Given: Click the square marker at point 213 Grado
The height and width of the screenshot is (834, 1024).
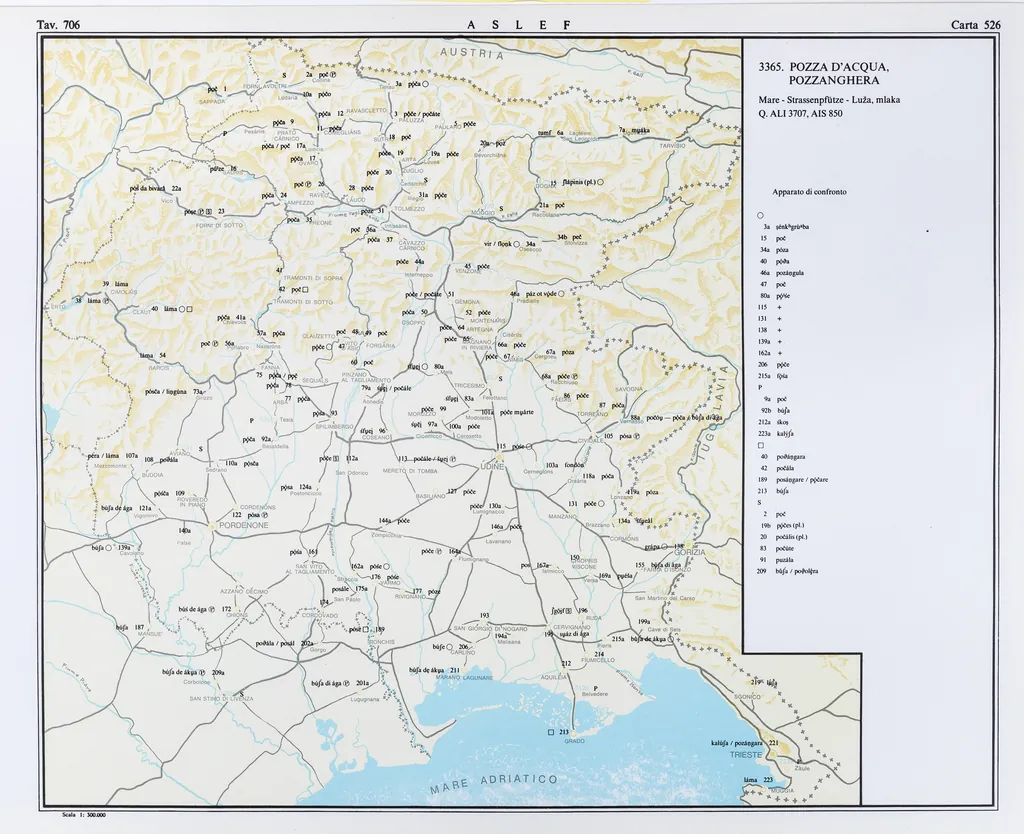Looking at the screenshot, I should click(550, 732).
